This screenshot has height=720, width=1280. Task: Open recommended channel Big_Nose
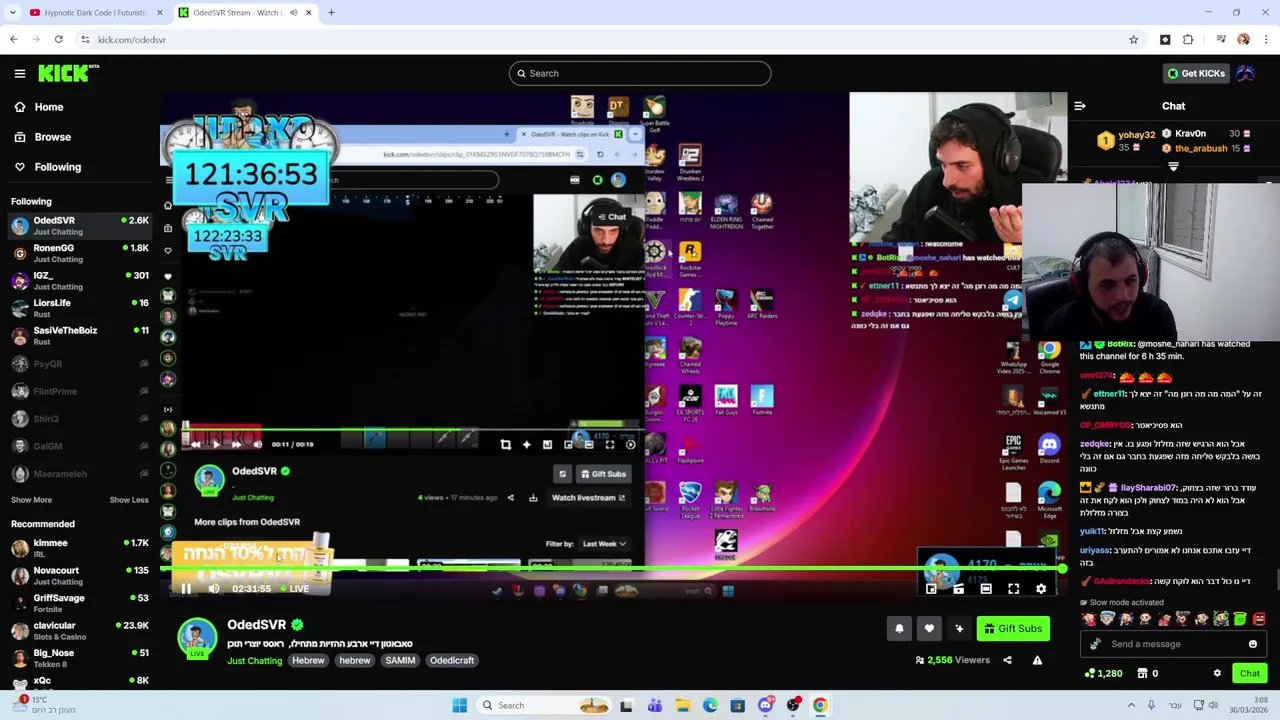pyautogui.click(x=80, y=658)
